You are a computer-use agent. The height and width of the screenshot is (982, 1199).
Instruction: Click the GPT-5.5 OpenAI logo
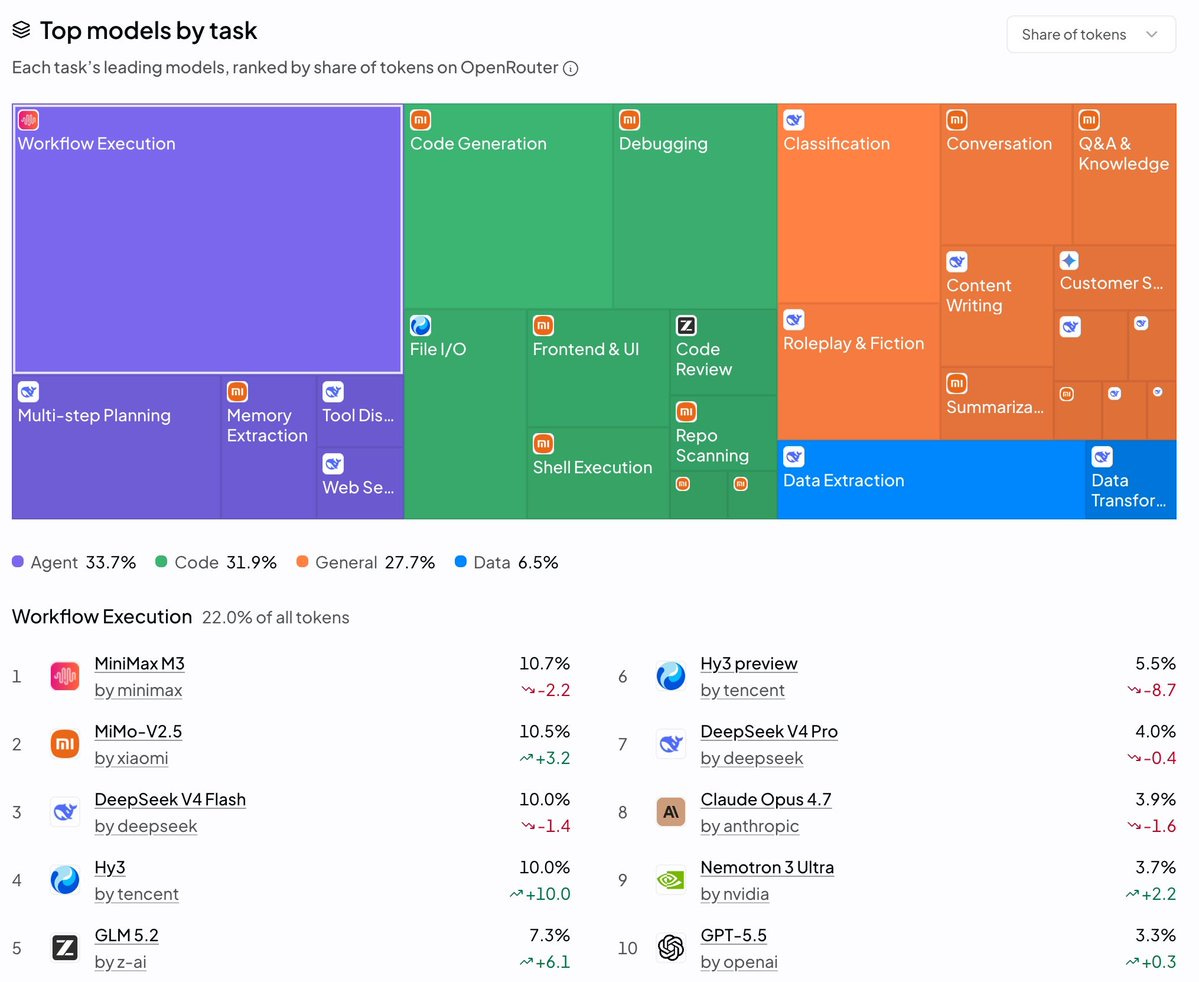(671, 948)
